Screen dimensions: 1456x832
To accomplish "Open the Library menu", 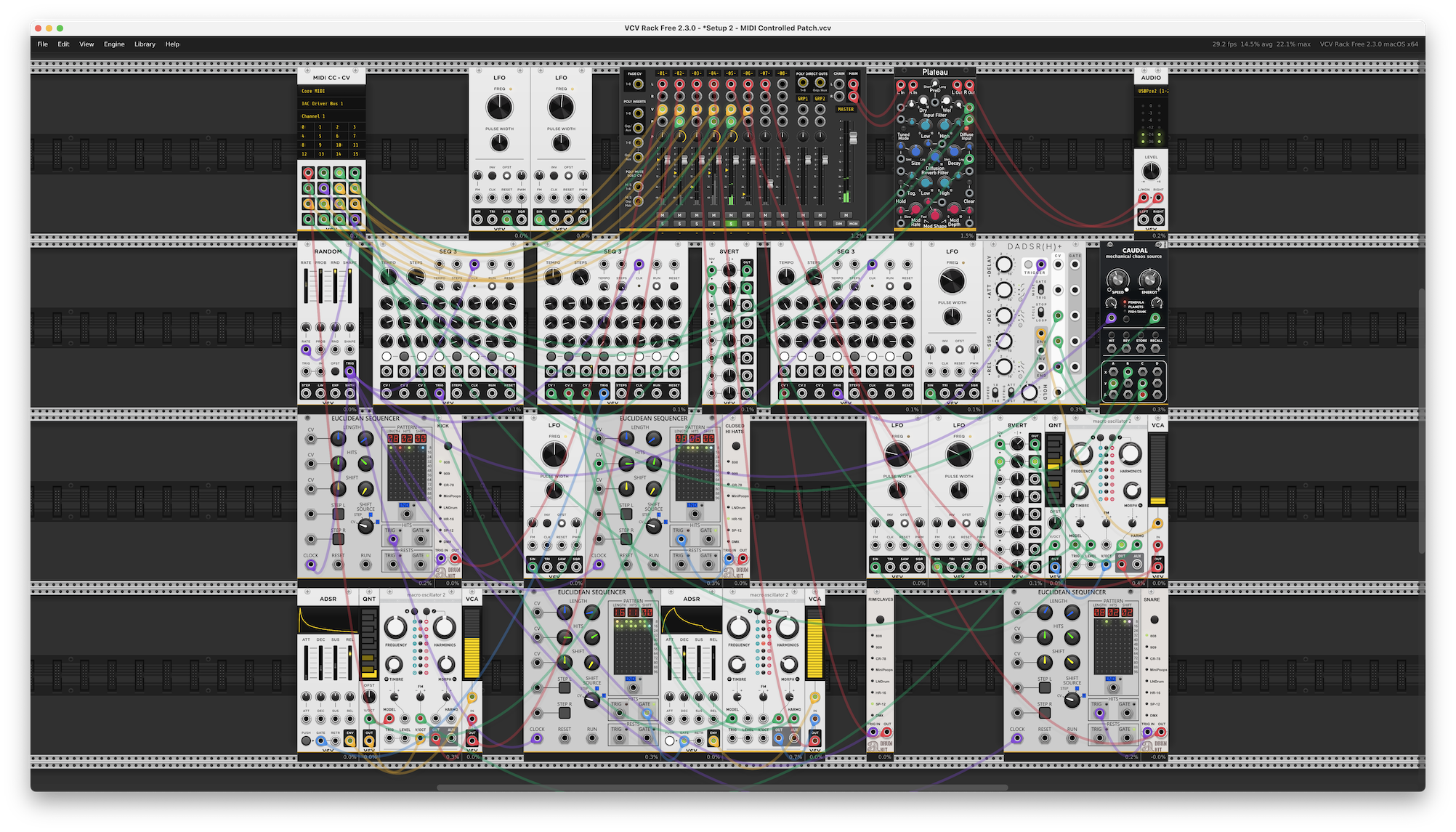I will click(x=145, y=44).
